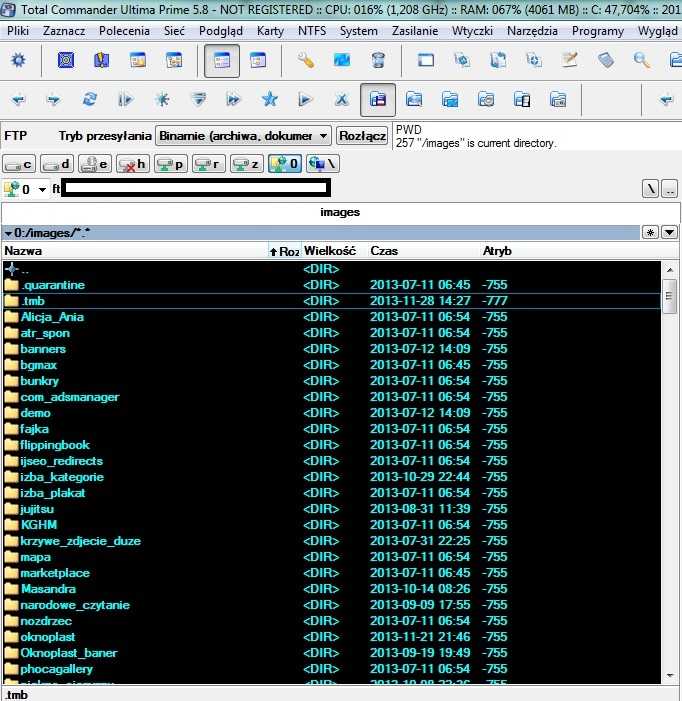This screenshot has height=701, width=682.
Task: Select the .quarantine folder row
Action: coord(332,285)
